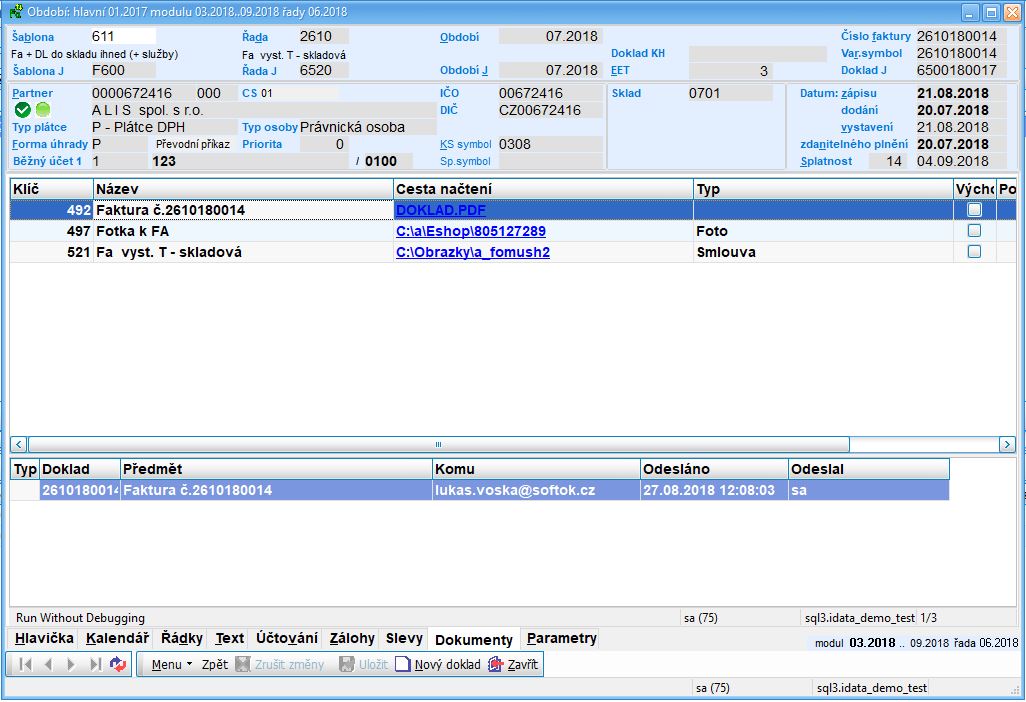Open the Řádky tab

[182, 639]
